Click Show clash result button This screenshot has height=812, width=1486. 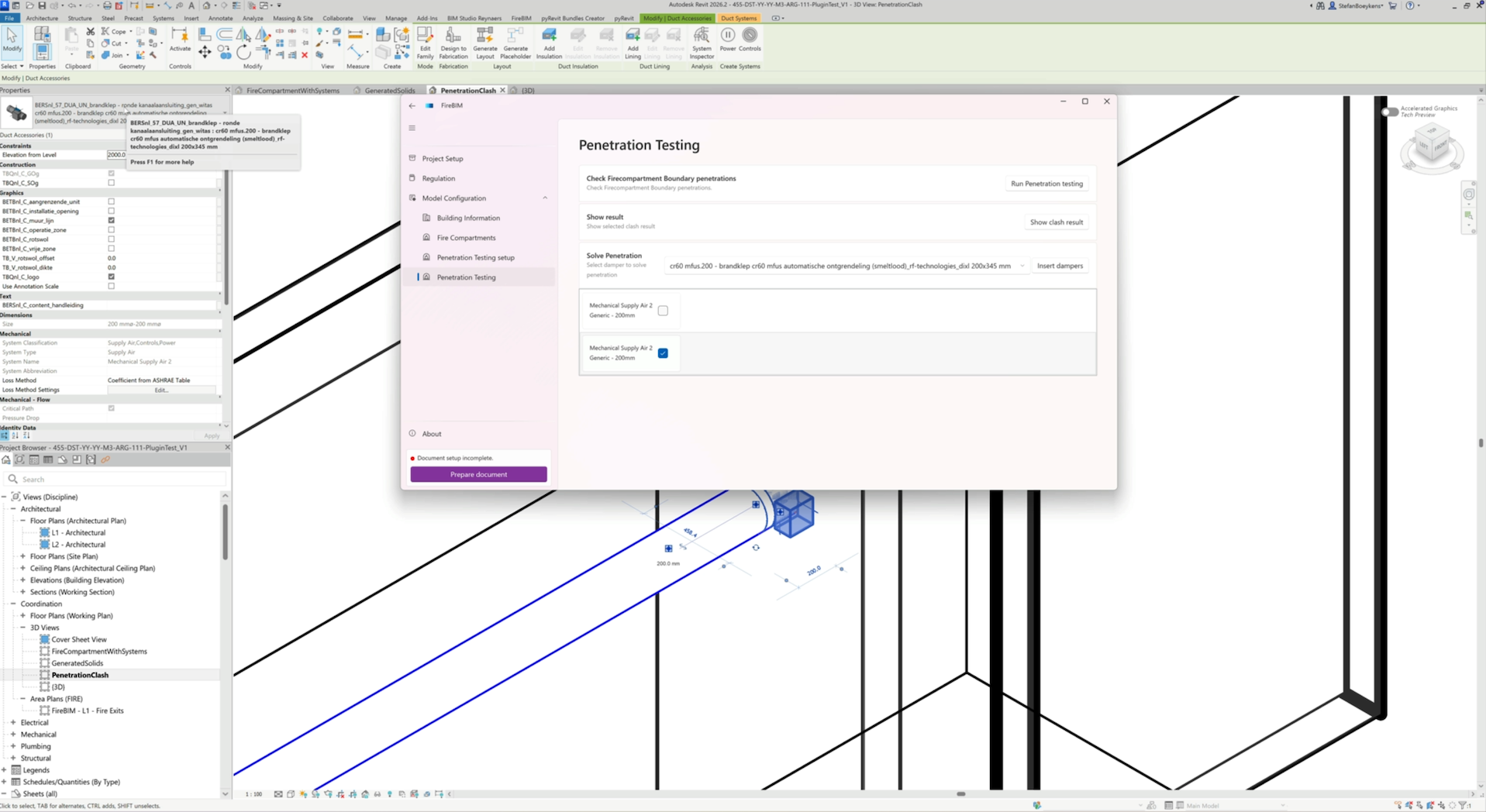pyautogui.click(x=1056, y=222)
